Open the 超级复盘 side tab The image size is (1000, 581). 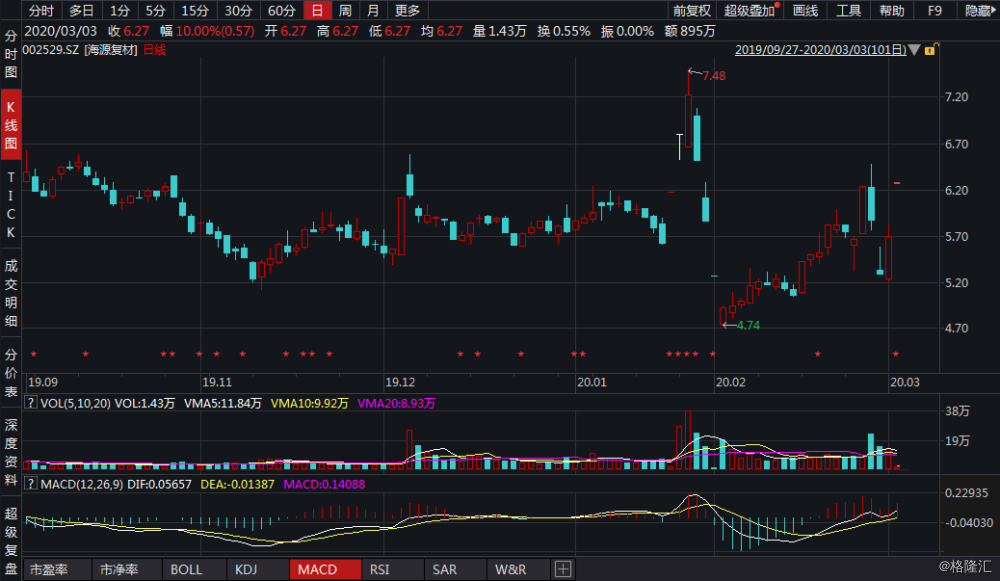tap(11, 540)
